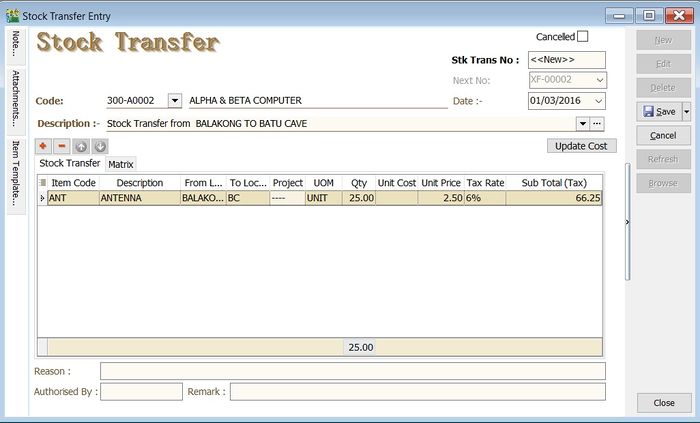Expand the Description dropdown arrow
Viewport: 700px width, 423px height.
pyautogui.click(x=582, y=123)
